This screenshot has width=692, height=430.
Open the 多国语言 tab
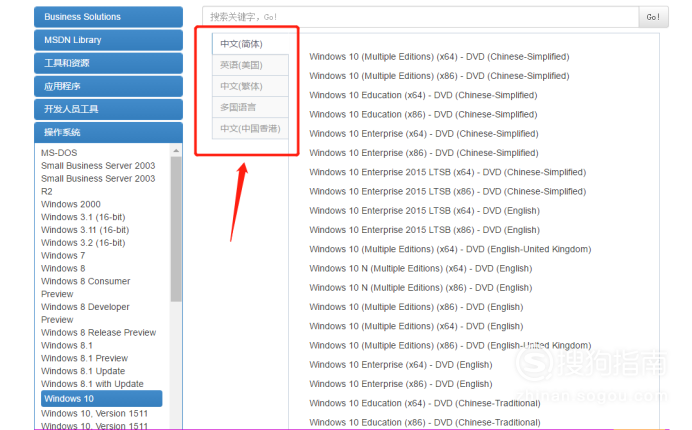point(250,107)
